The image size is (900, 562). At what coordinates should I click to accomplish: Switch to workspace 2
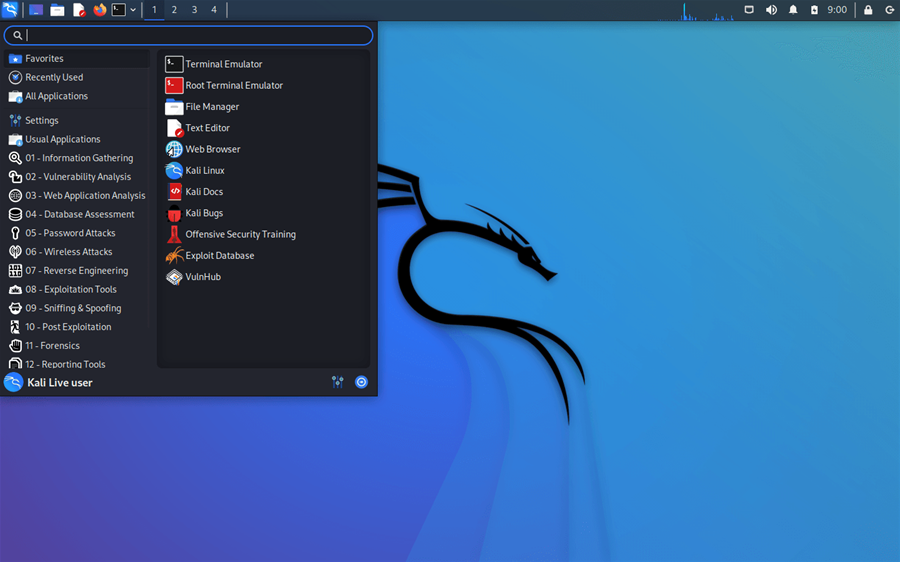pos(174,10)
